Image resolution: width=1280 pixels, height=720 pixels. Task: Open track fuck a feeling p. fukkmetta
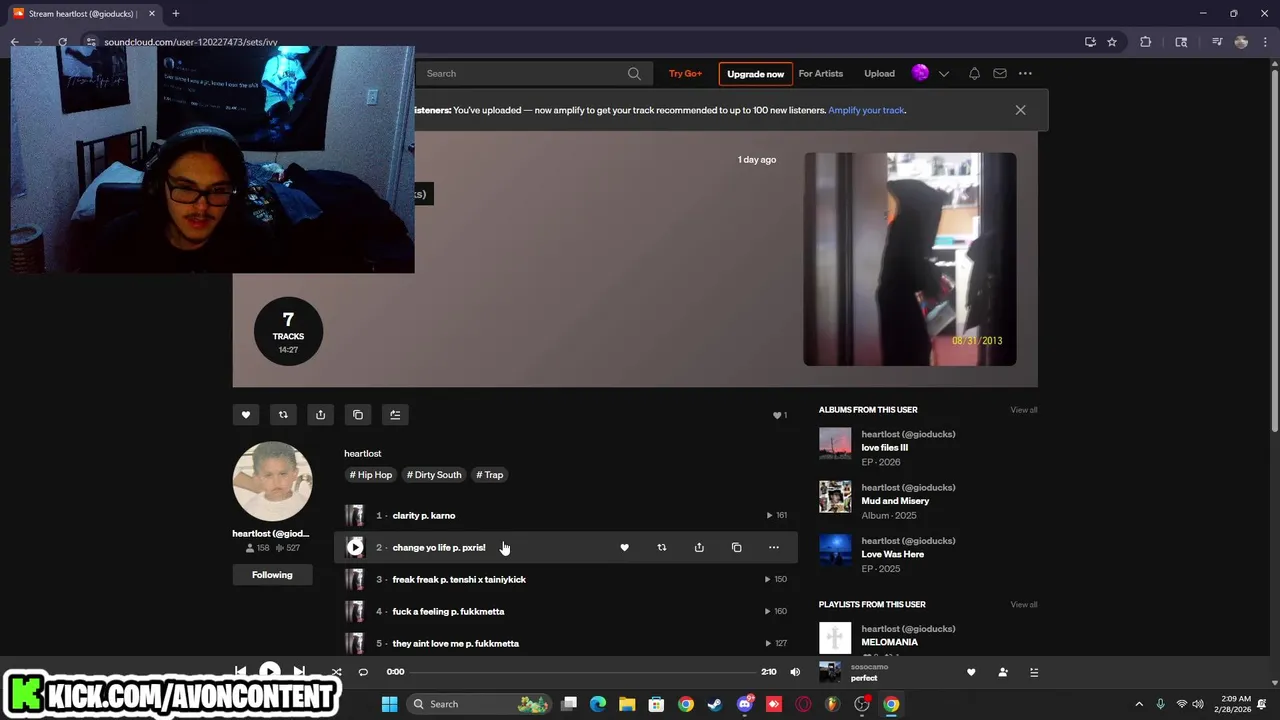(448, 612)
